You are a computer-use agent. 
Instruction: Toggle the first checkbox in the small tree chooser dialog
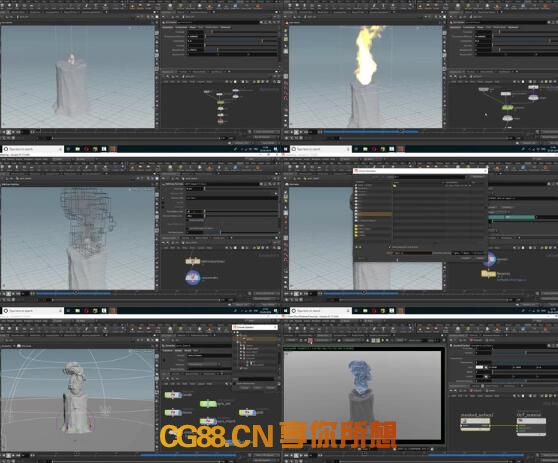coord(241,346)
